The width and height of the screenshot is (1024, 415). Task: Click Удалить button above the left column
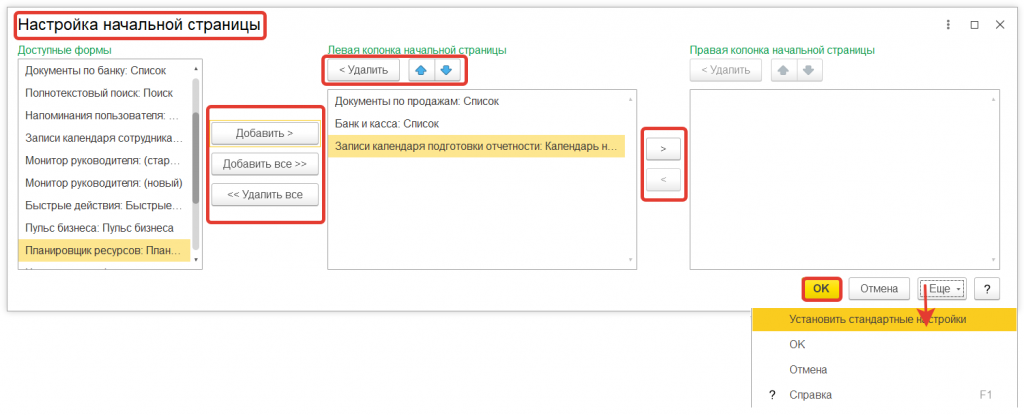[364, 70]
